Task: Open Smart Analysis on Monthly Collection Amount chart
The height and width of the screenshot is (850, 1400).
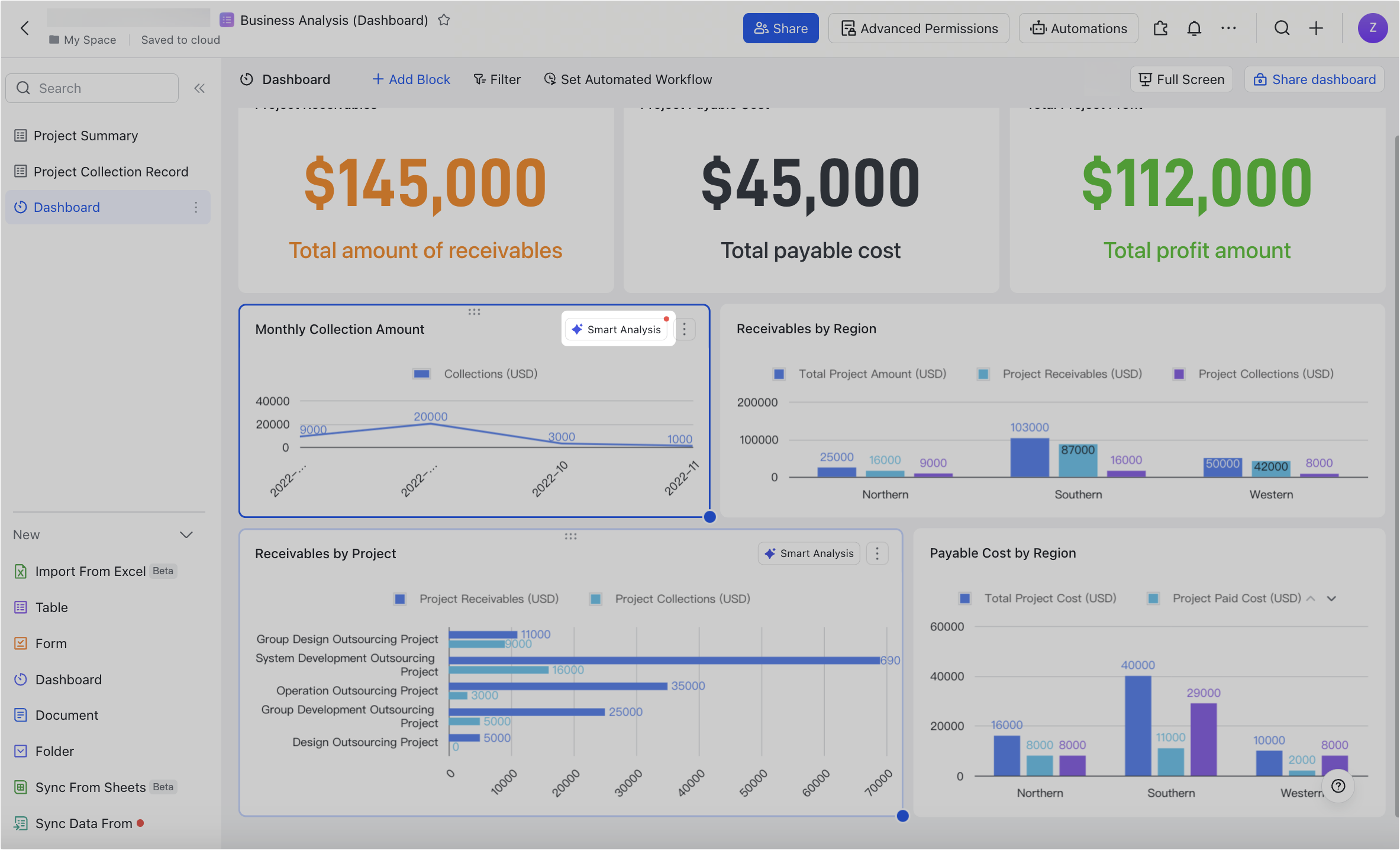Action: click(x=618, y=329)
